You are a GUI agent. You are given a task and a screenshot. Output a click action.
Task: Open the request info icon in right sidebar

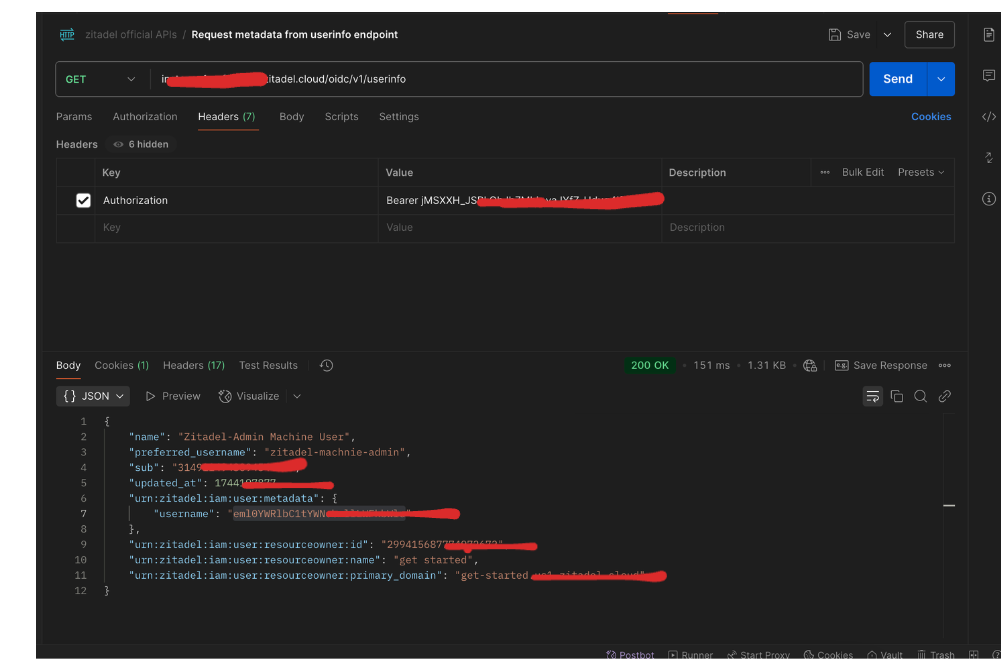[x=989, y=199]
